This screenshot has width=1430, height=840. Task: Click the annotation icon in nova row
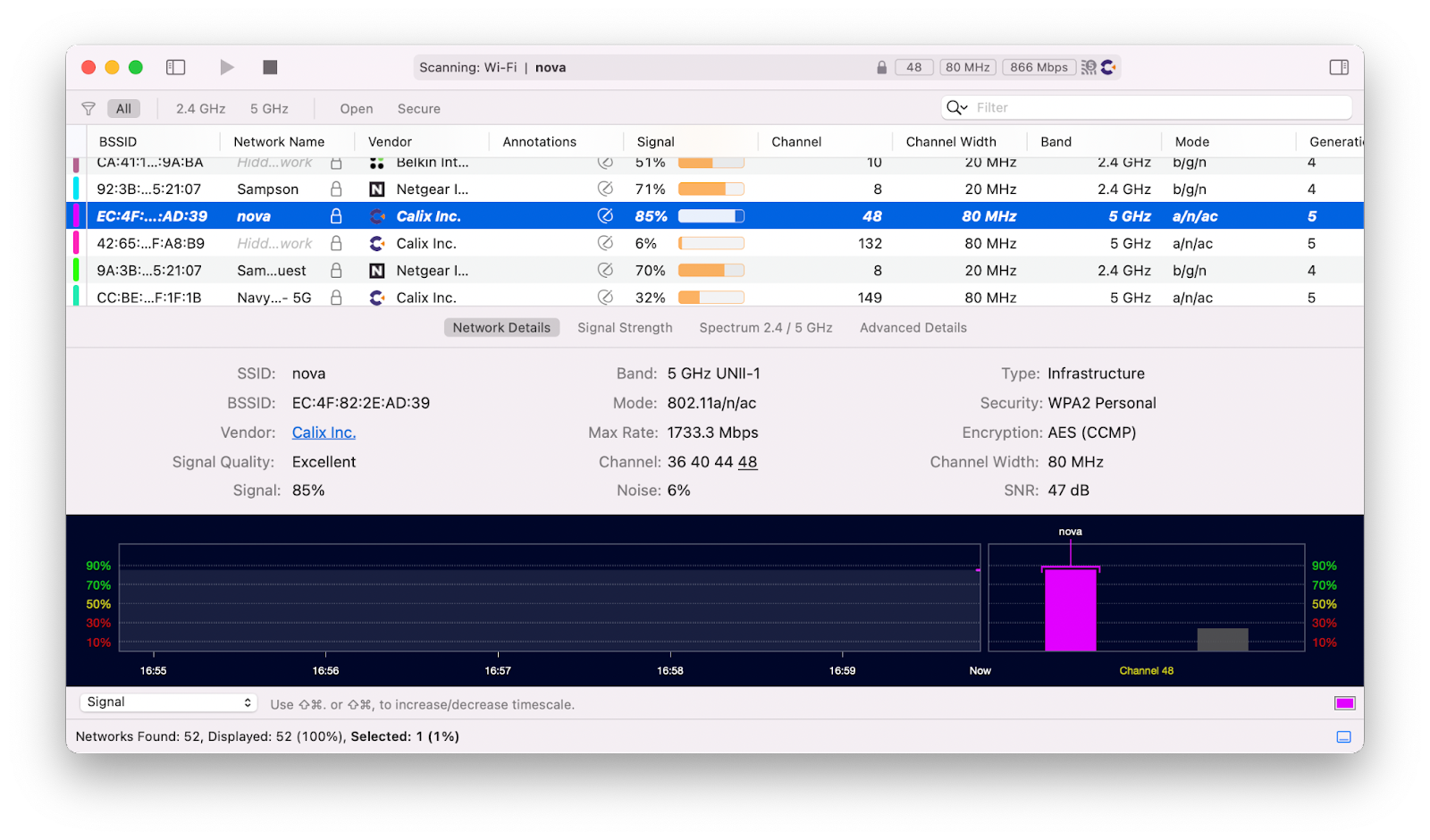click(x=605, y=216)
